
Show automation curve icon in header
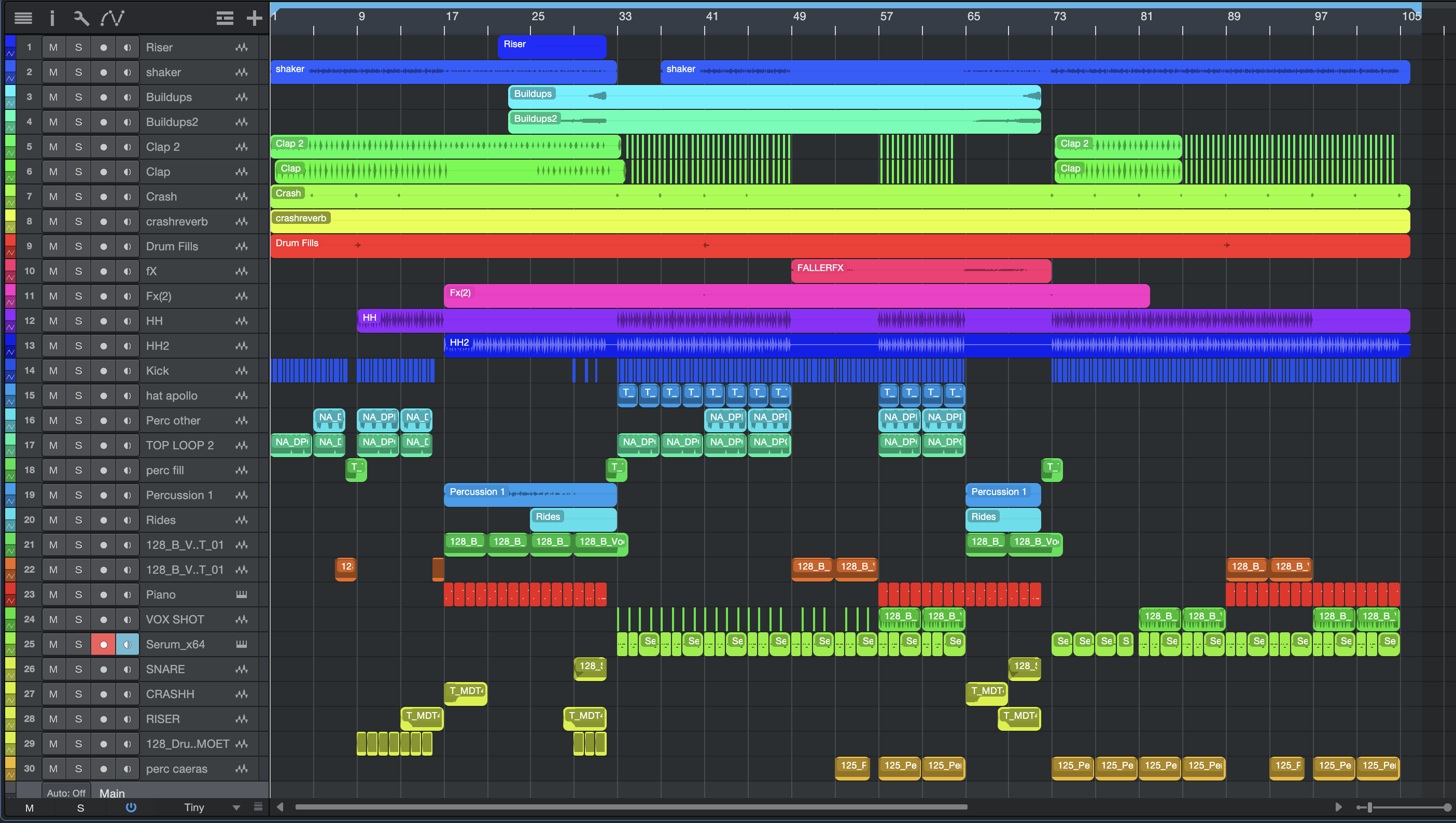pos(112,18)
